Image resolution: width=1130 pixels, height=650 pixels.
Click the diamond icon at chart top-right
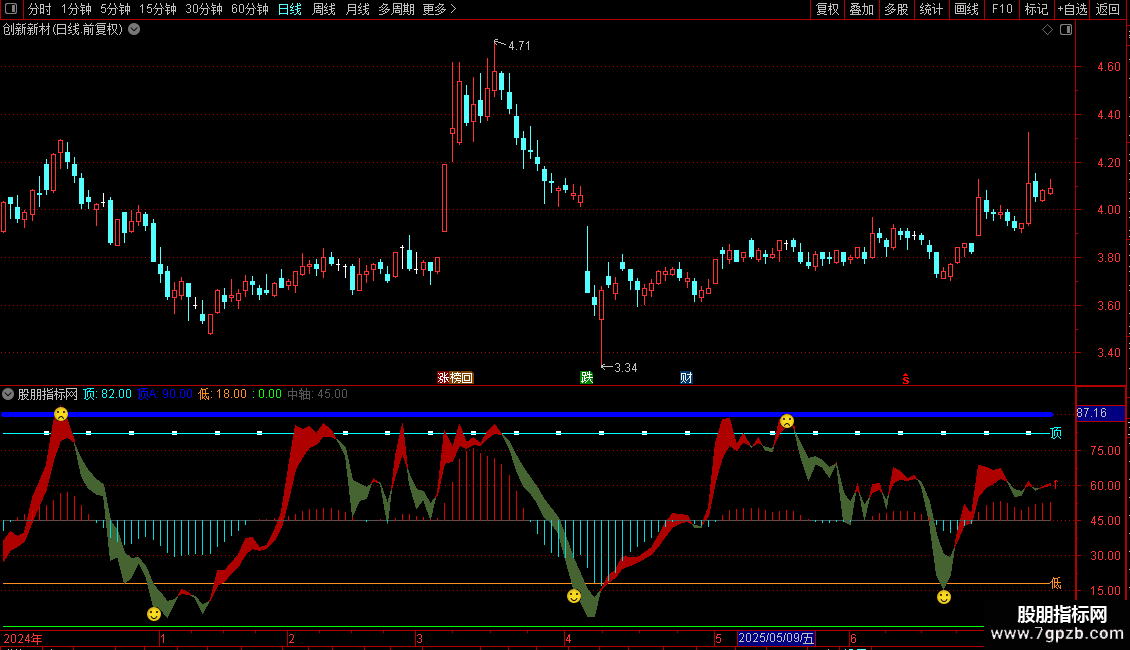pyautogui.click(x=1047, y=30)
